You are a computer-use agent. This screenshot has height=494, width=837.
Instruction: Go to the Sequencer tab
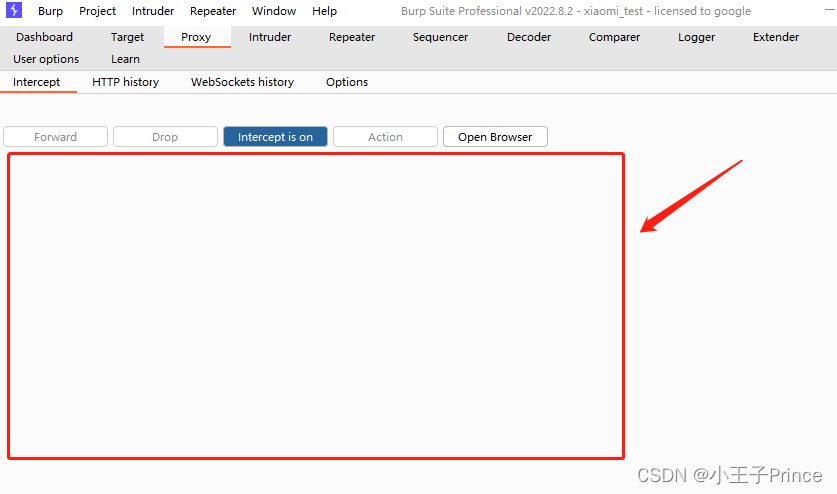[x=440, y=37]
